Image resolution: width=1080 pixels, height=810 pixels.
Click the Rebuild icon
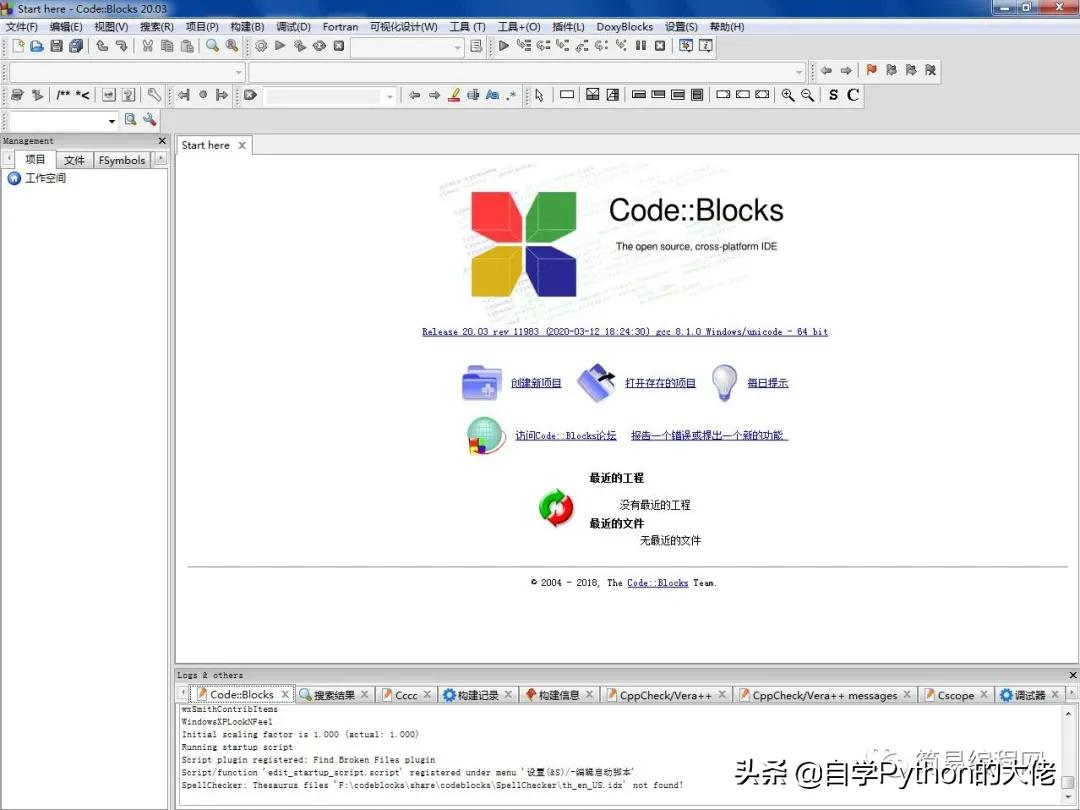[319, 45]
